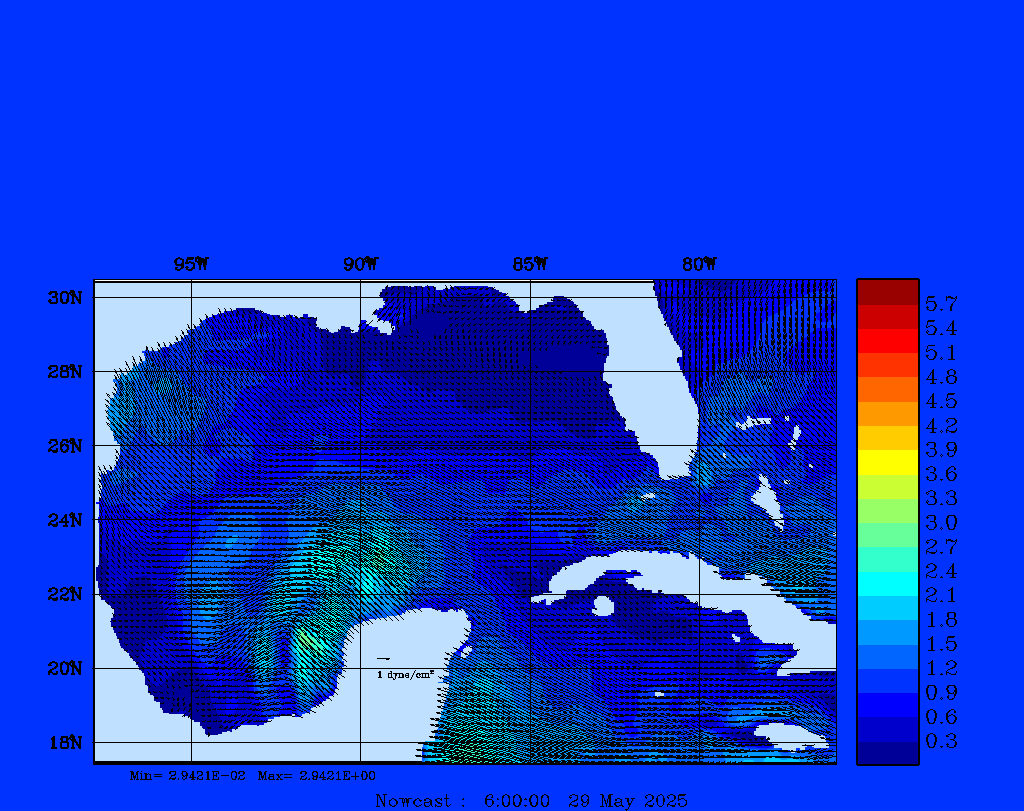1024x811 pixels.
Task: Select the bright yellow legend color band
Action: 887,462
